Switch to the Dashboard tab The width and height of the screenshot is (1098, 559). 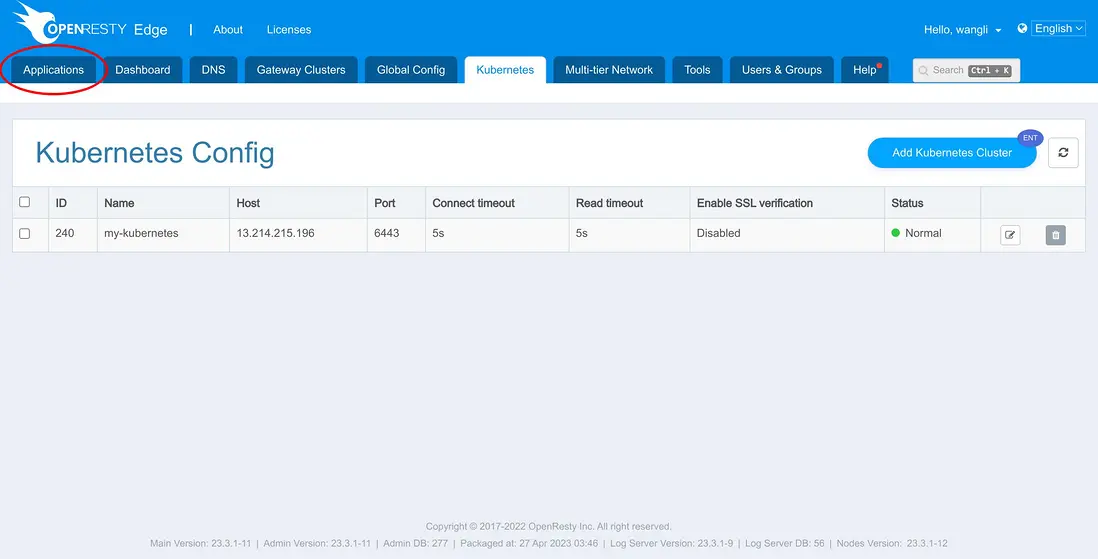coord(143,69)
